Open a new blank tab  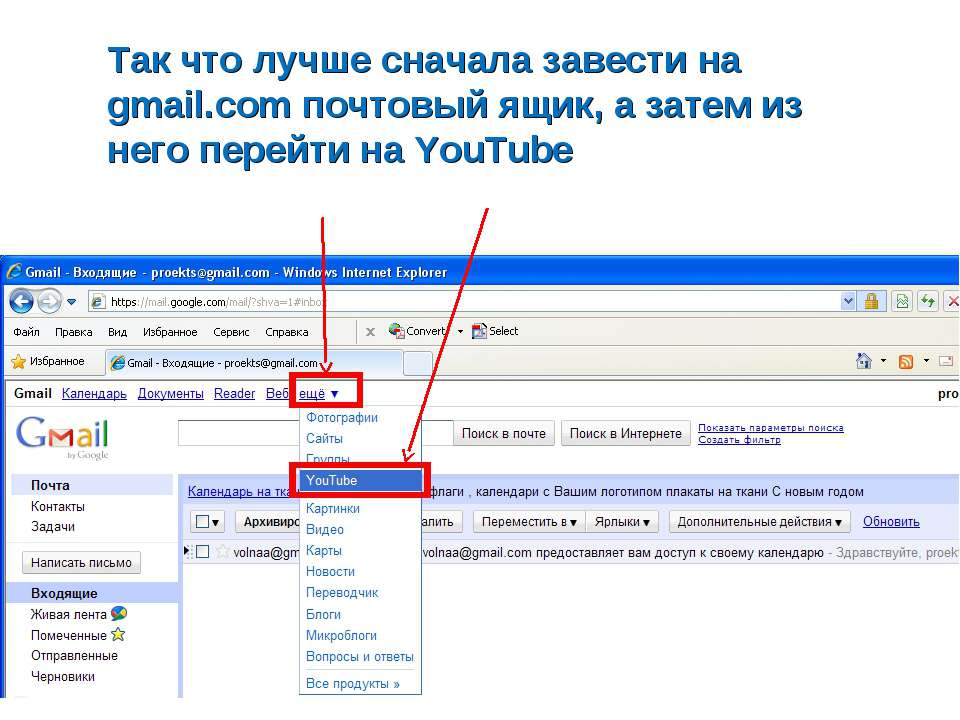click(x=418, y=363)
